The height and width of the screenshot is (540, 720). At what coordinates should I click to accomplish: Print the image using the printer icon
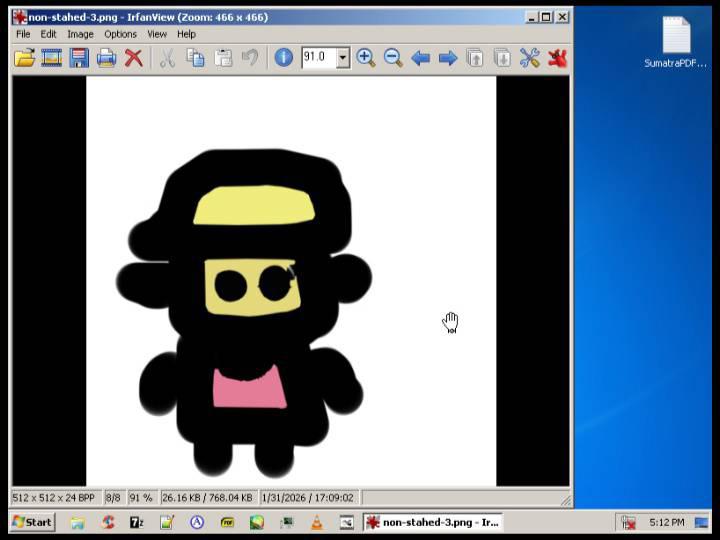106,58
